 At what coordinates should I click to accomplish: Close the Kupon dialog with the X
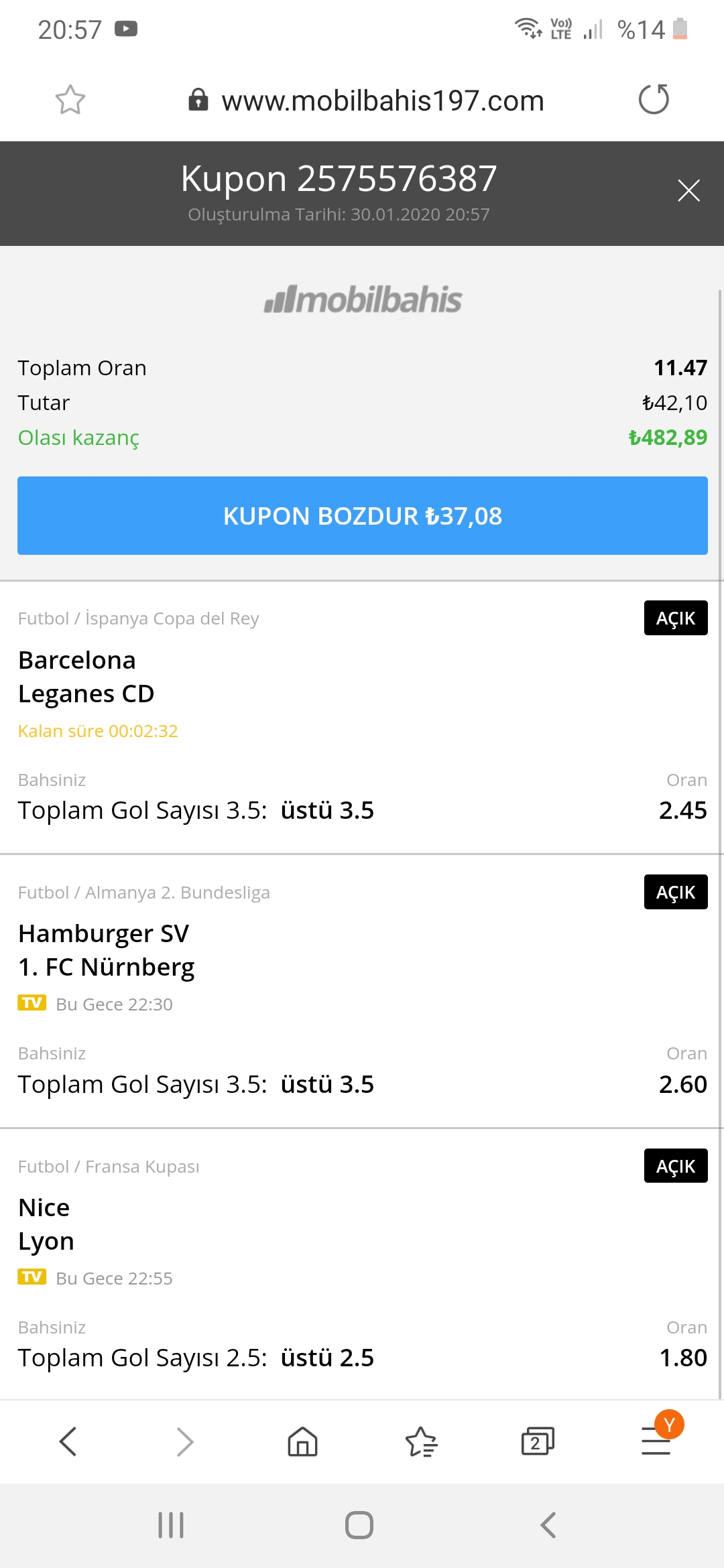pos(688,190)
